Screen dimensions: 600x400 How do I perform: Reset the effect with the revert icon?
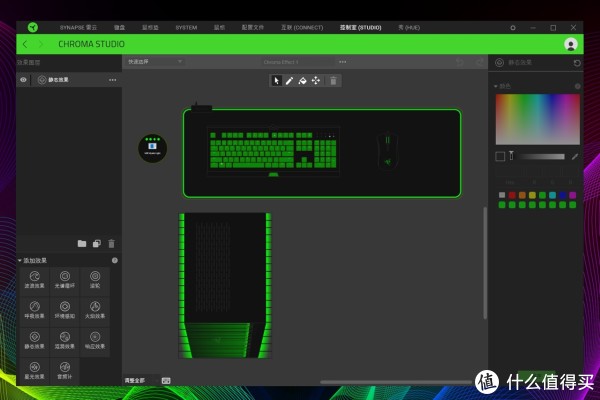point(577,63)
